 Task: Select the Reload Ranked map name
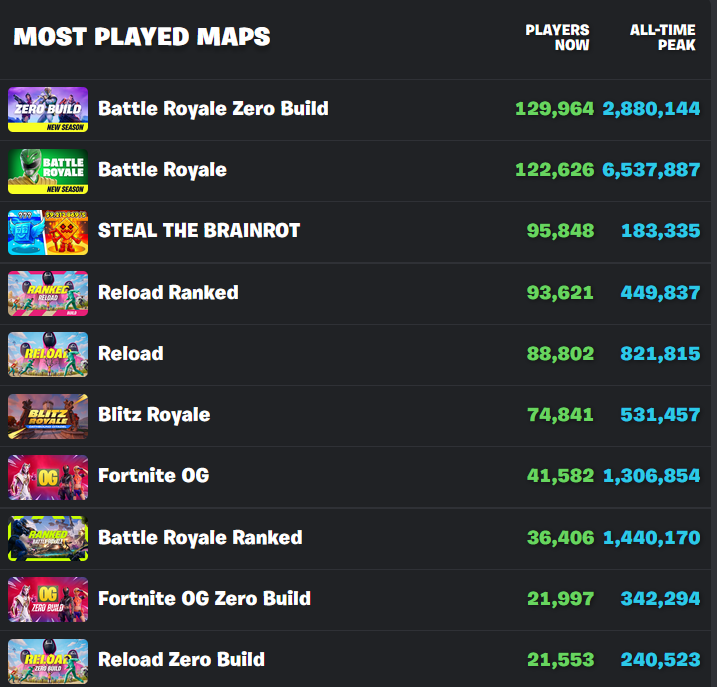click(168, 292)
